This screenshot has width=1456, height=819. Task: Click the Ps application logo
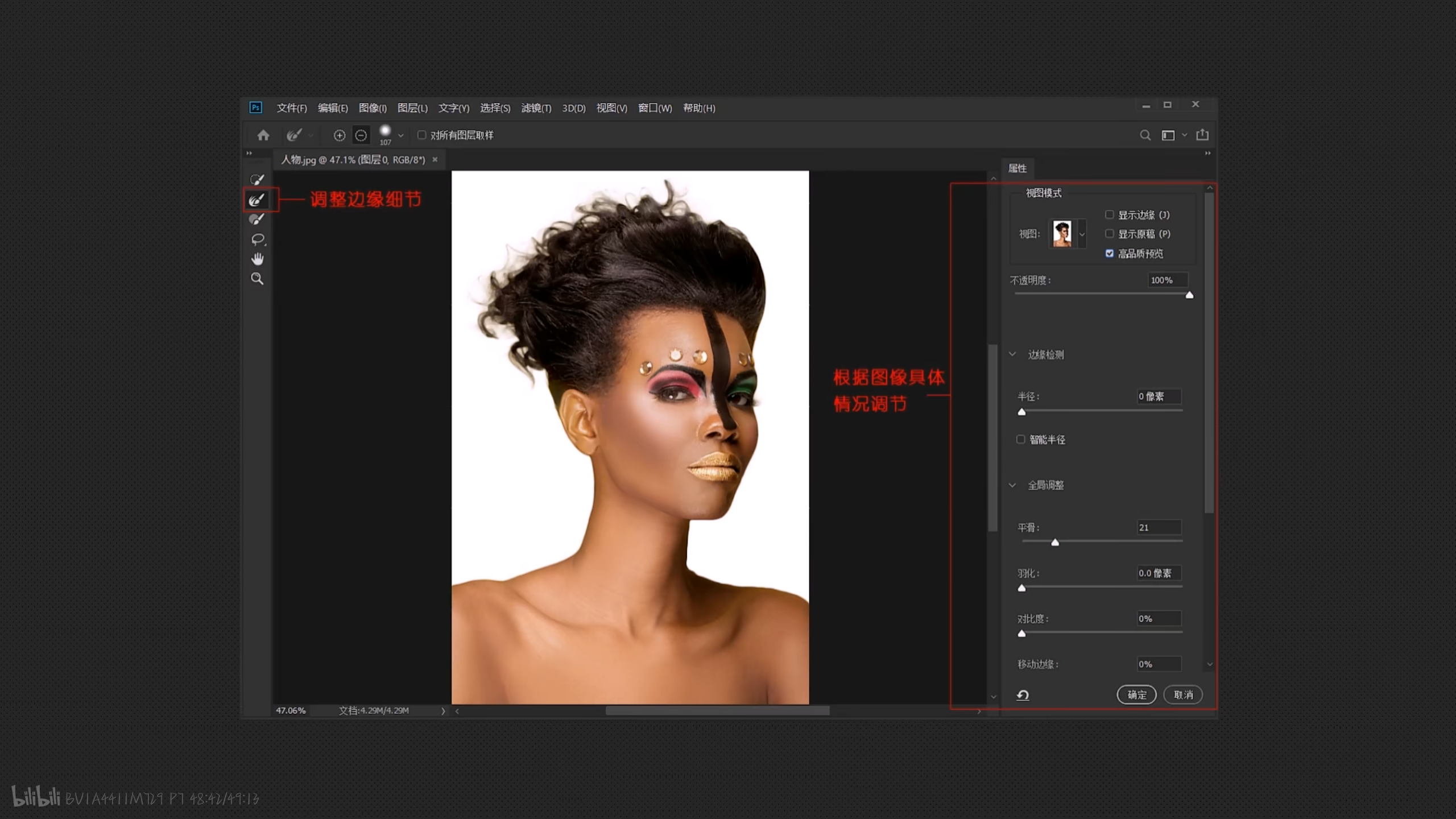(x=255, y=107)
